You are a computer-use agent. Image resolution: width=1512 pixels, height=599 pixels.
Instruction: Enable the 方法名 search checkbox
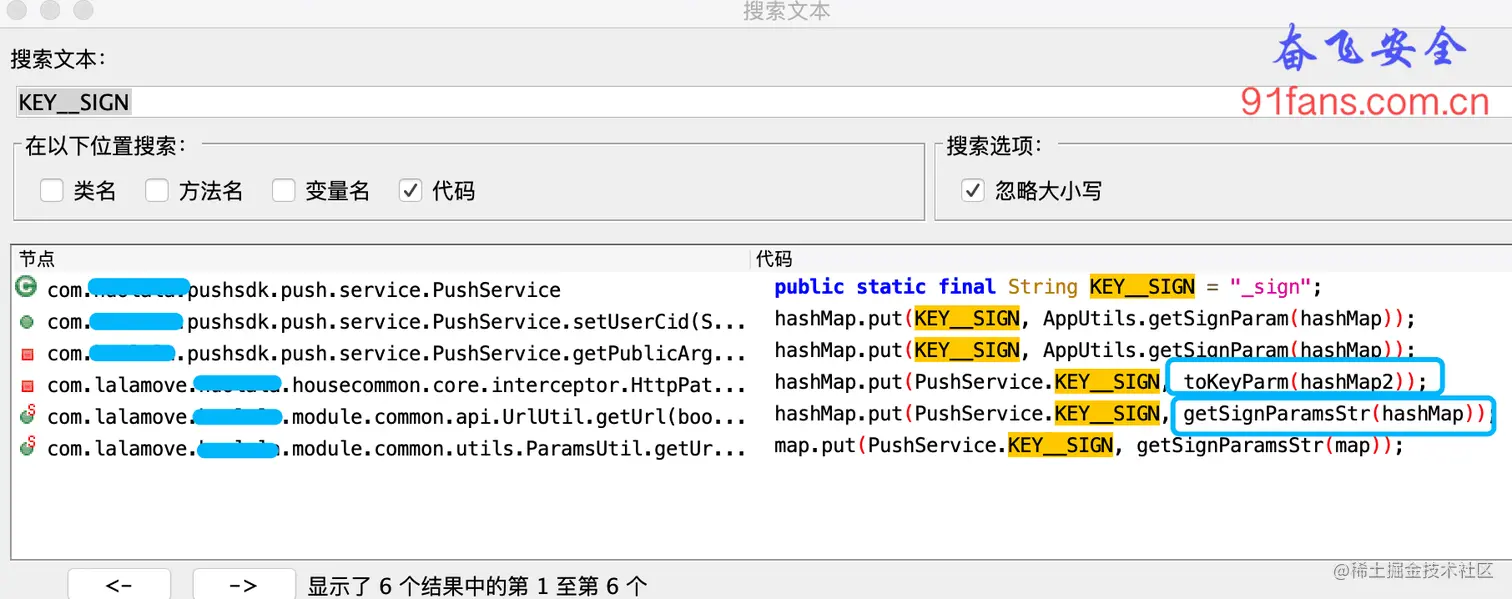(157, 190)
